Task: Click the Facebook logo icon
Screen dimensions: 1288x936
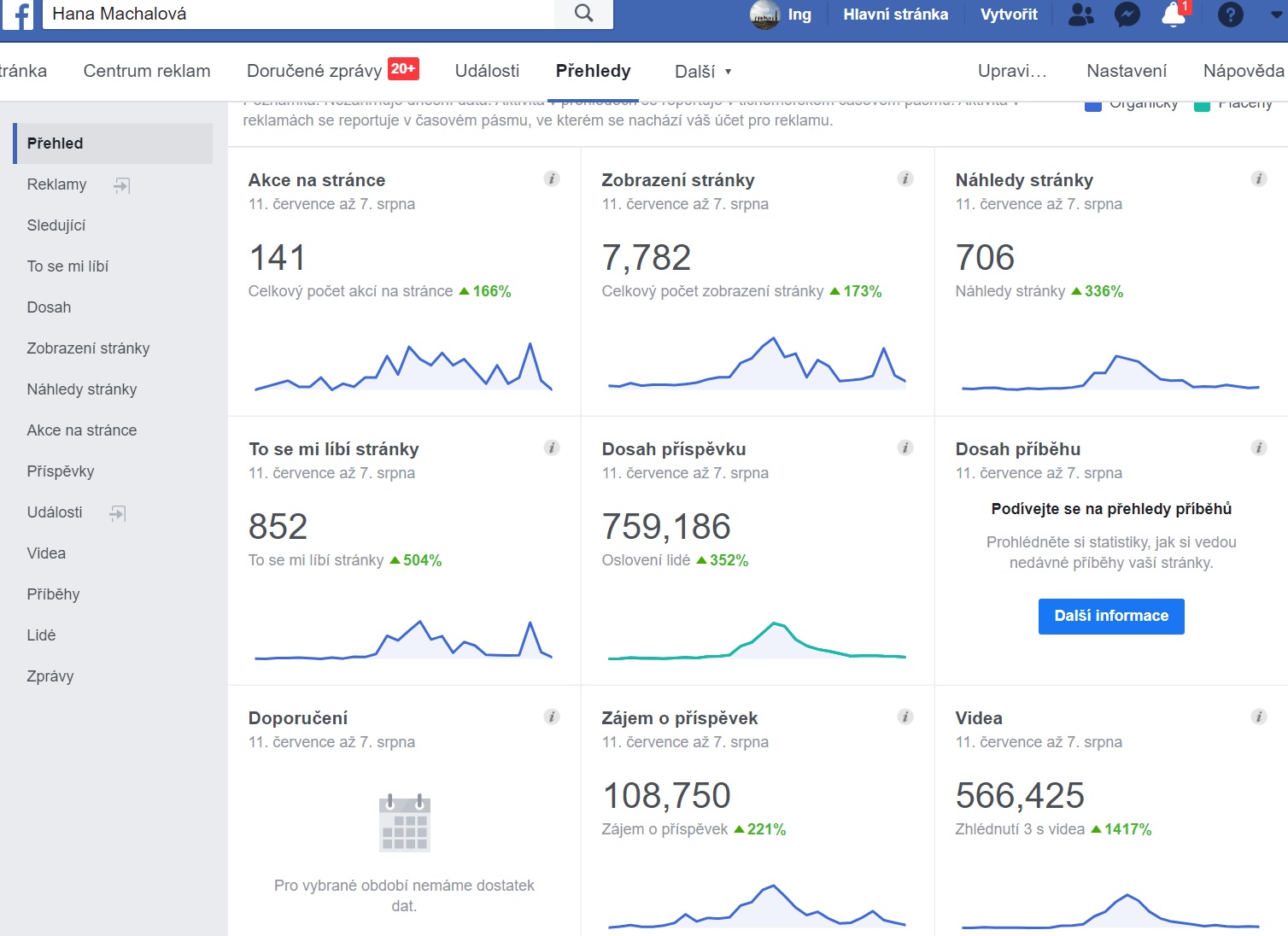Action: (17, 15)
